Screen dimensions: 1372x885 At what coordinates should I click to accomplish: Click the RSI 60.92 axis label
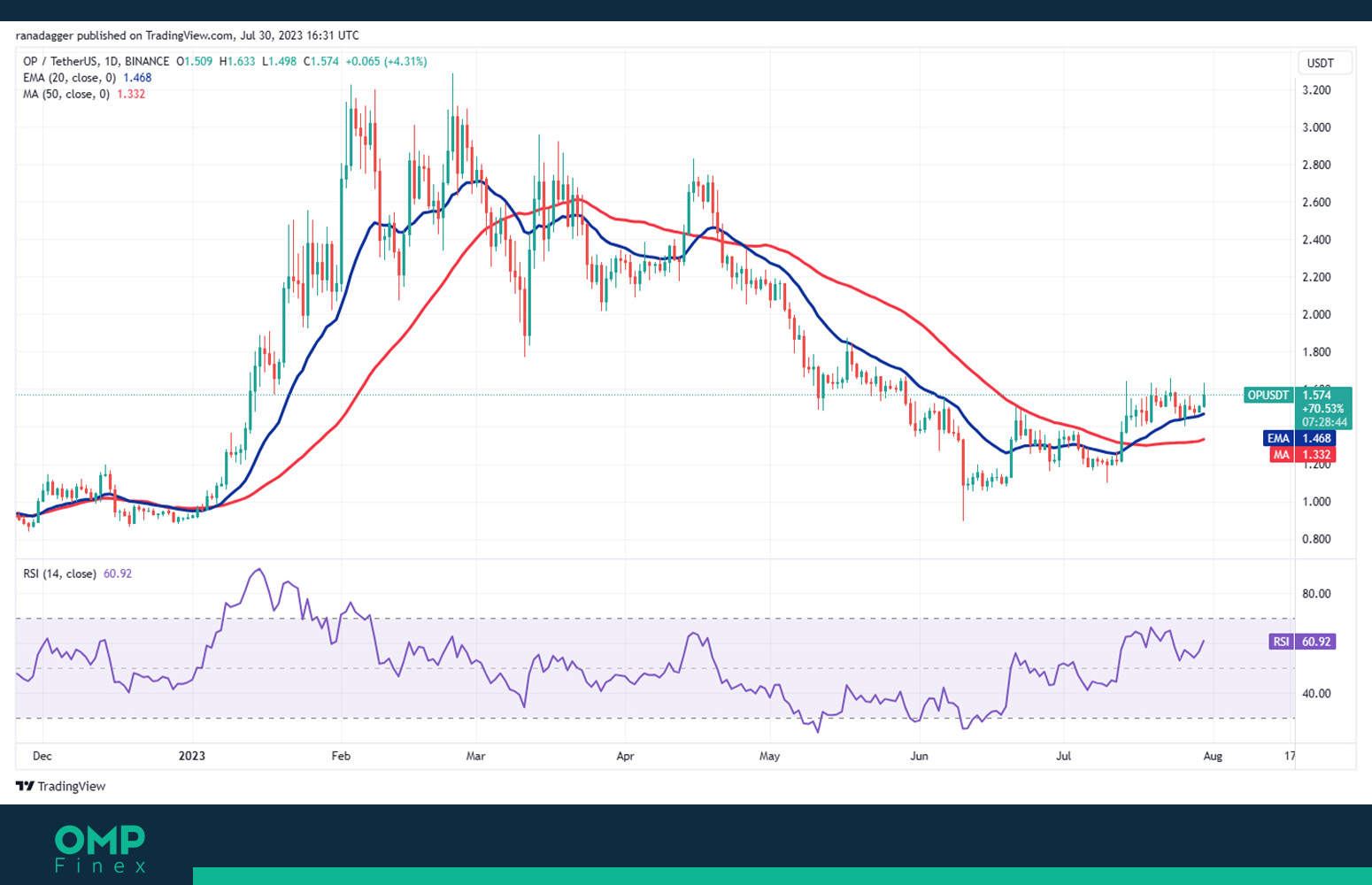tap(1302, 642)
